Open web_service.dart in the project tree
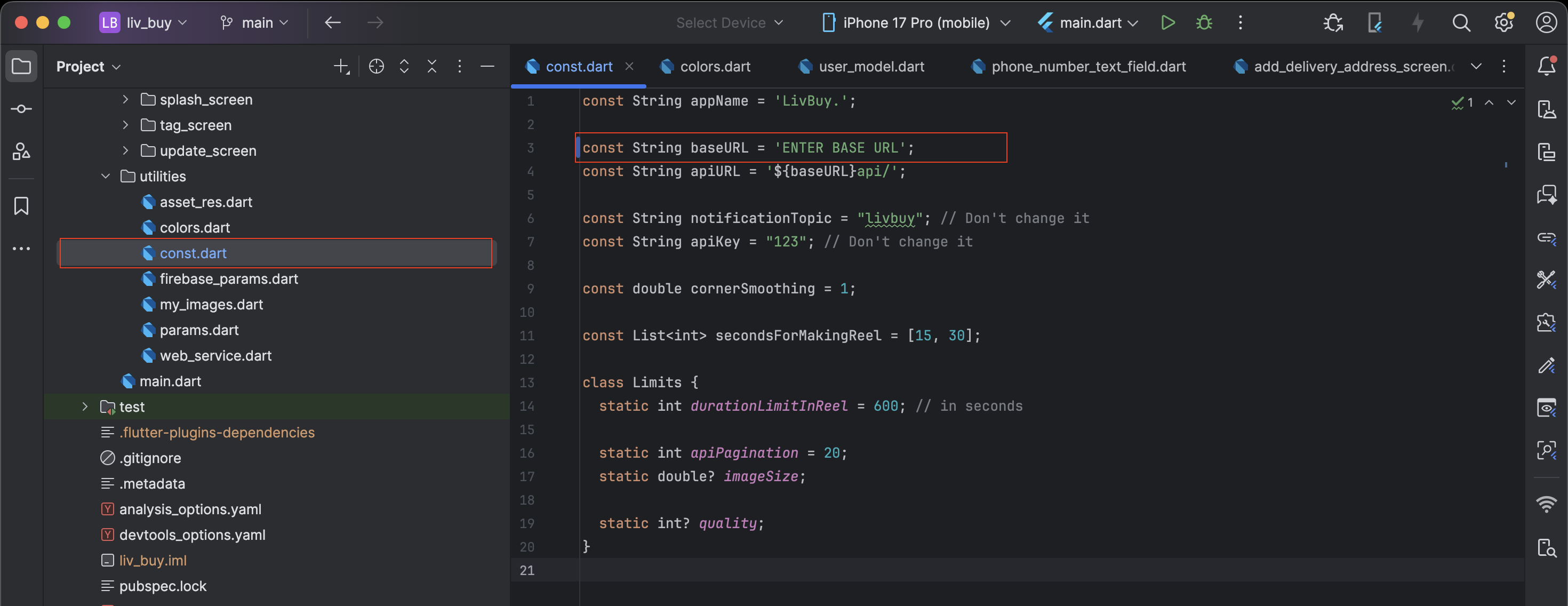 point(215,355)
